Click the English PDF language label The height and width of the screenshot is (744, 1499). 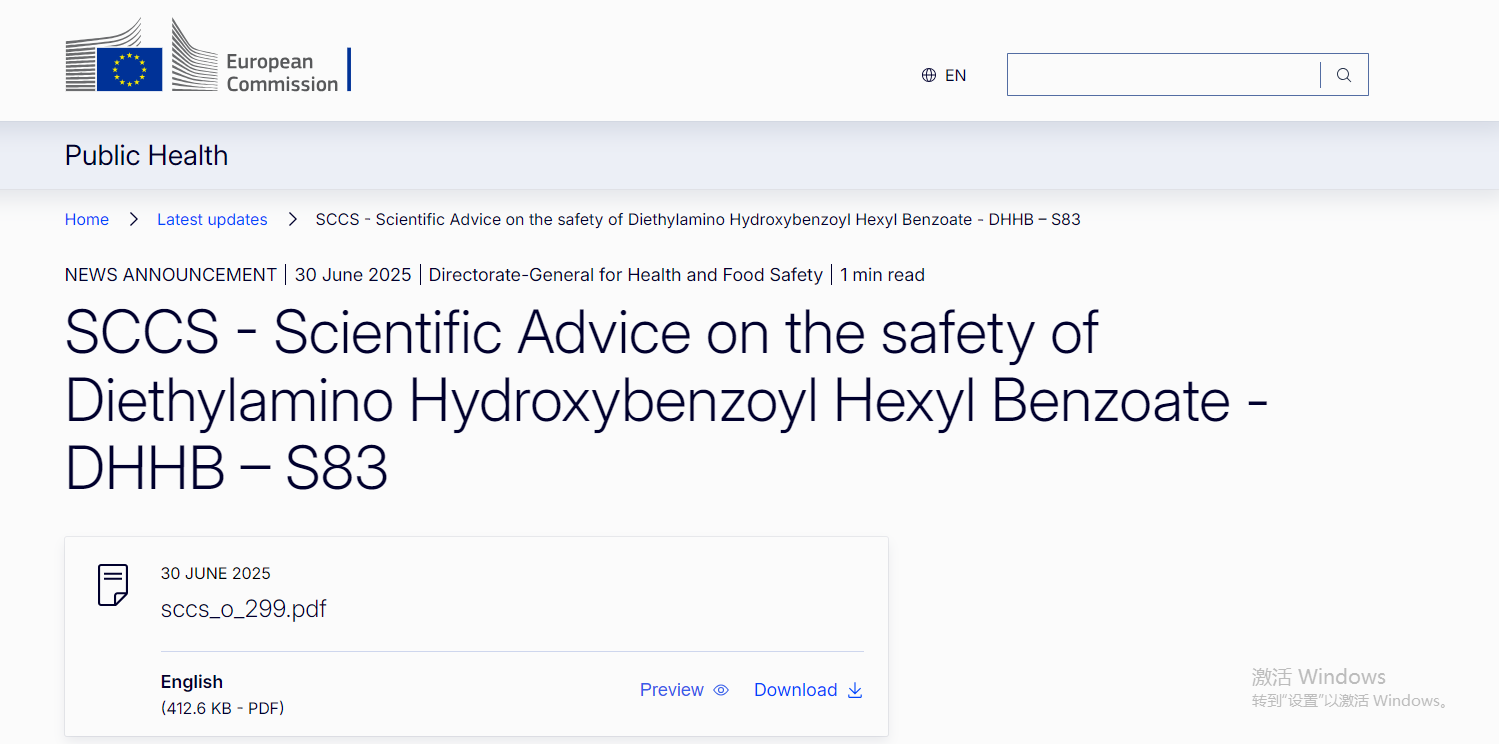192,681
